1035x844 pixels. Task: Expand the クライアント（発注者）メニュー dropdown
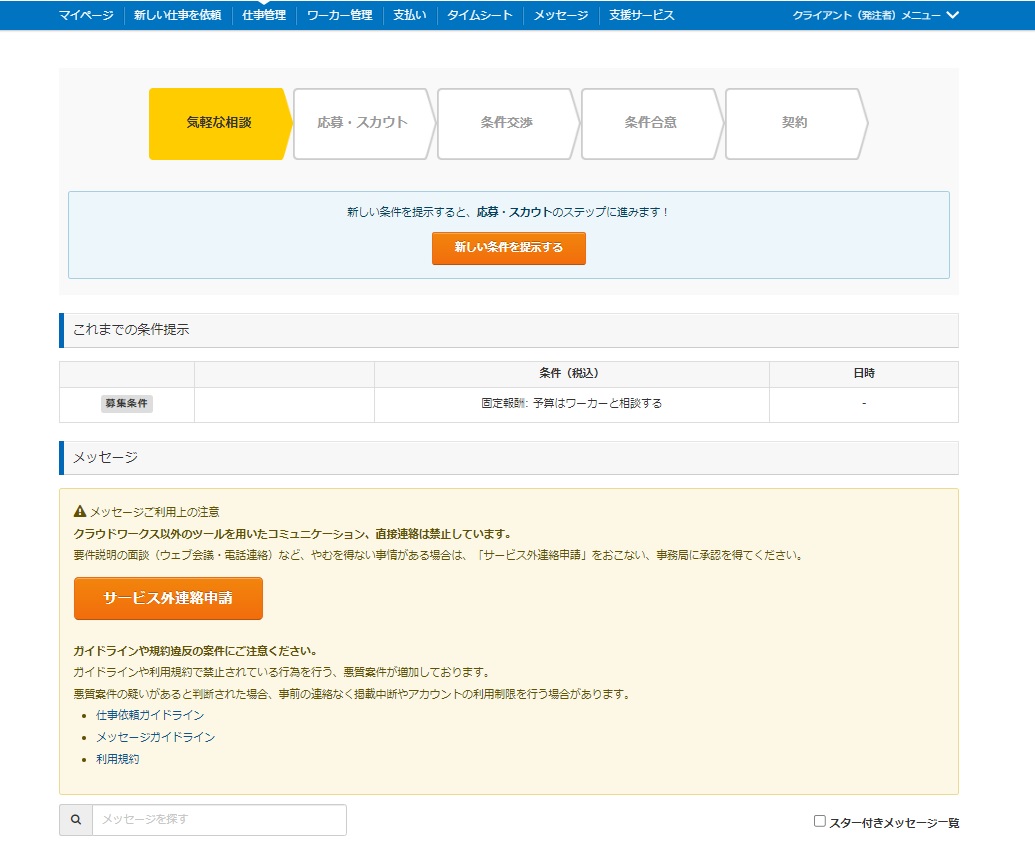pos(875,15)
